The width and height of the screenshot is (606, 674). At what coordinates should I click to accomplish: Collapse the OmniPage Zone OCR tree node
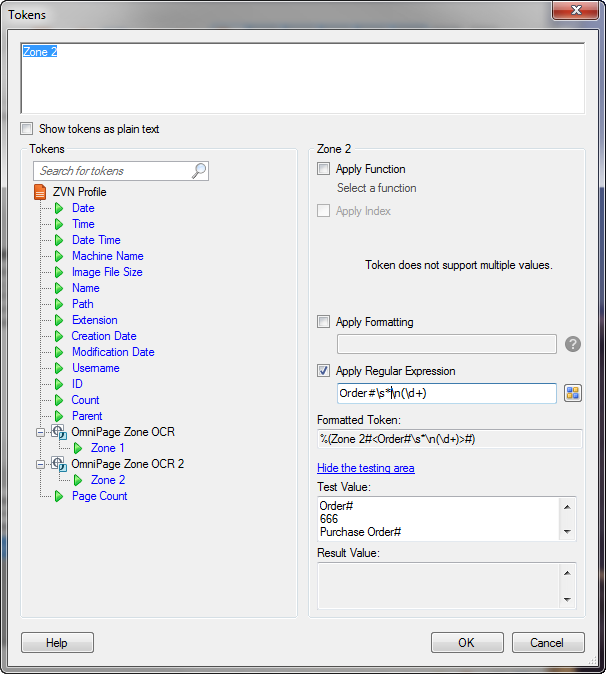tap(41, 432)
